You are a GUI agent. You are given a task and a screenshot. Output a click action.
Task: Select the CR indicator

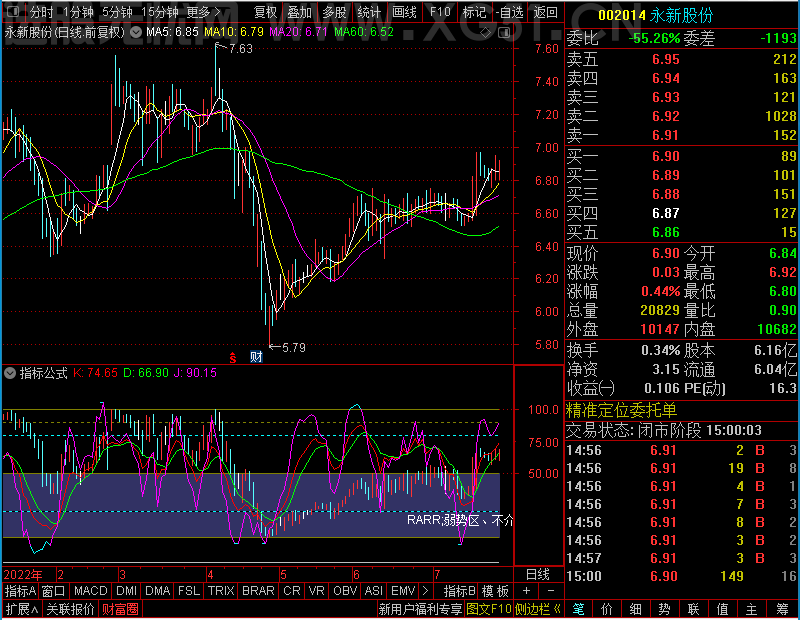pos(291,591)
